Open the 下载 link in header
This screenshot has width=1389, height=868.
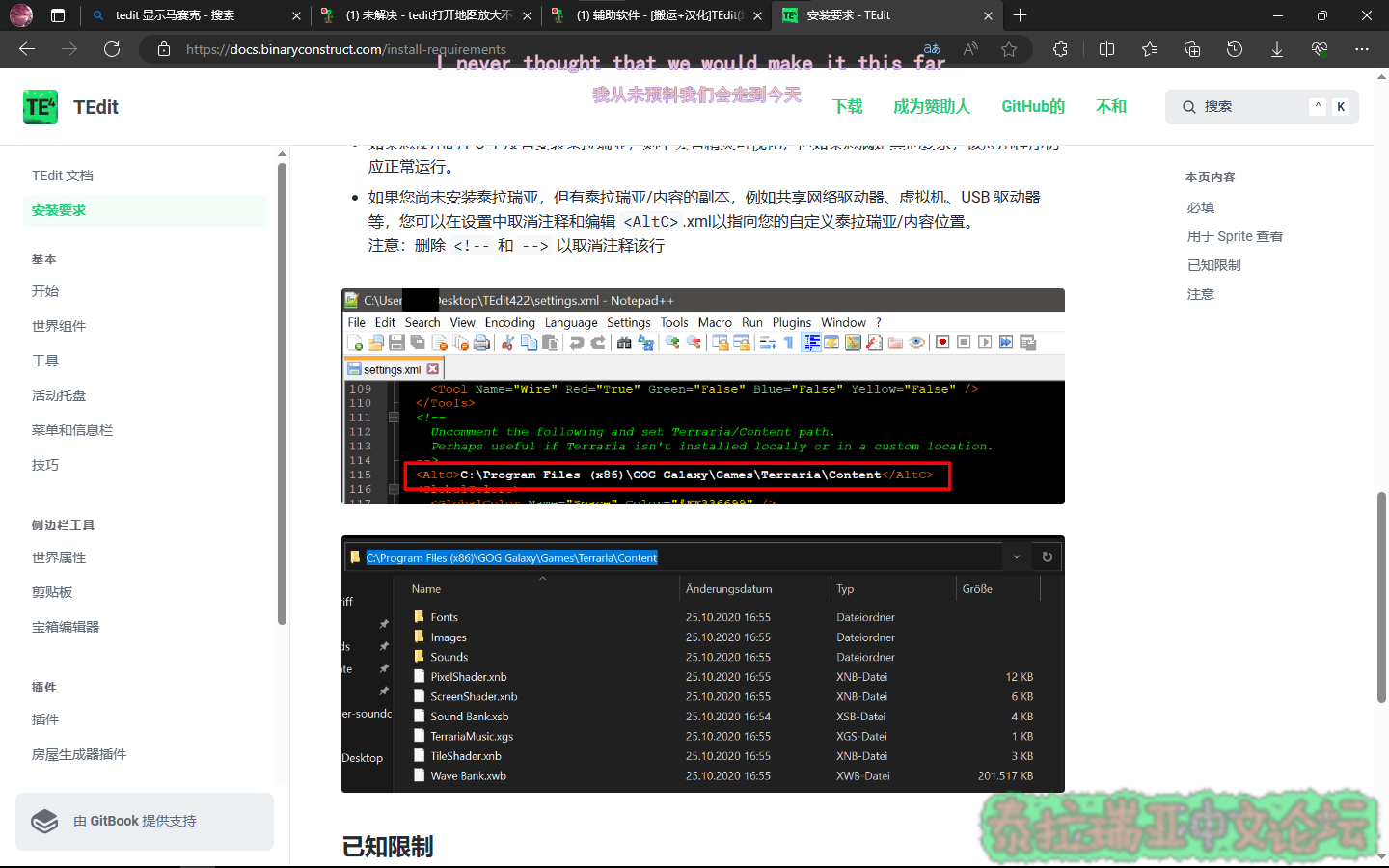click(x=848, y=106)
